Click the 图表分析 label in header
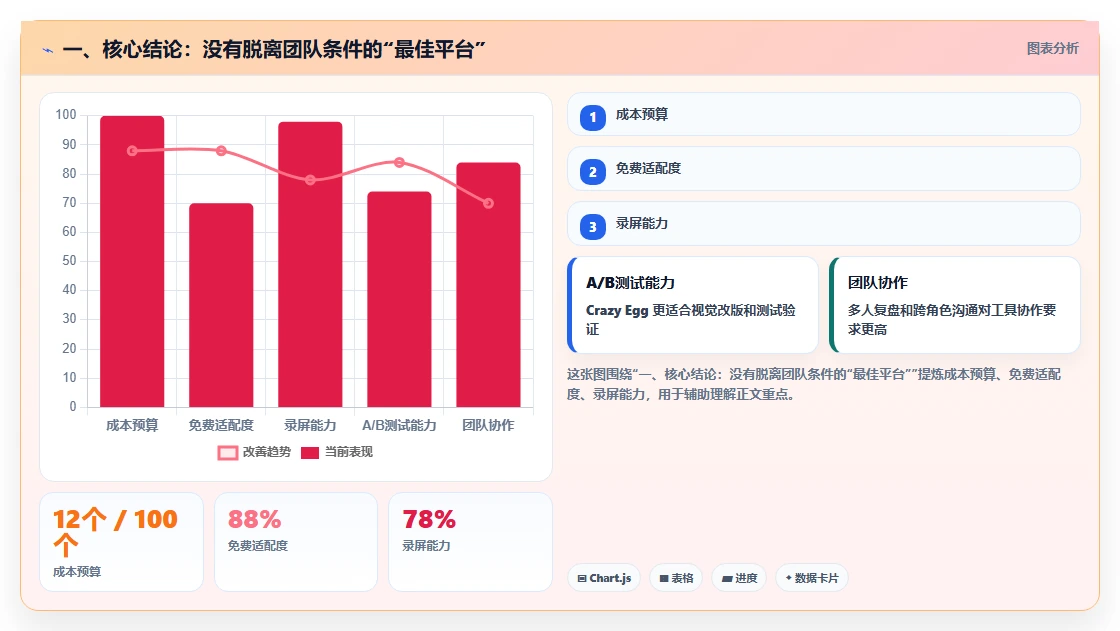 tap(1052, 49)
